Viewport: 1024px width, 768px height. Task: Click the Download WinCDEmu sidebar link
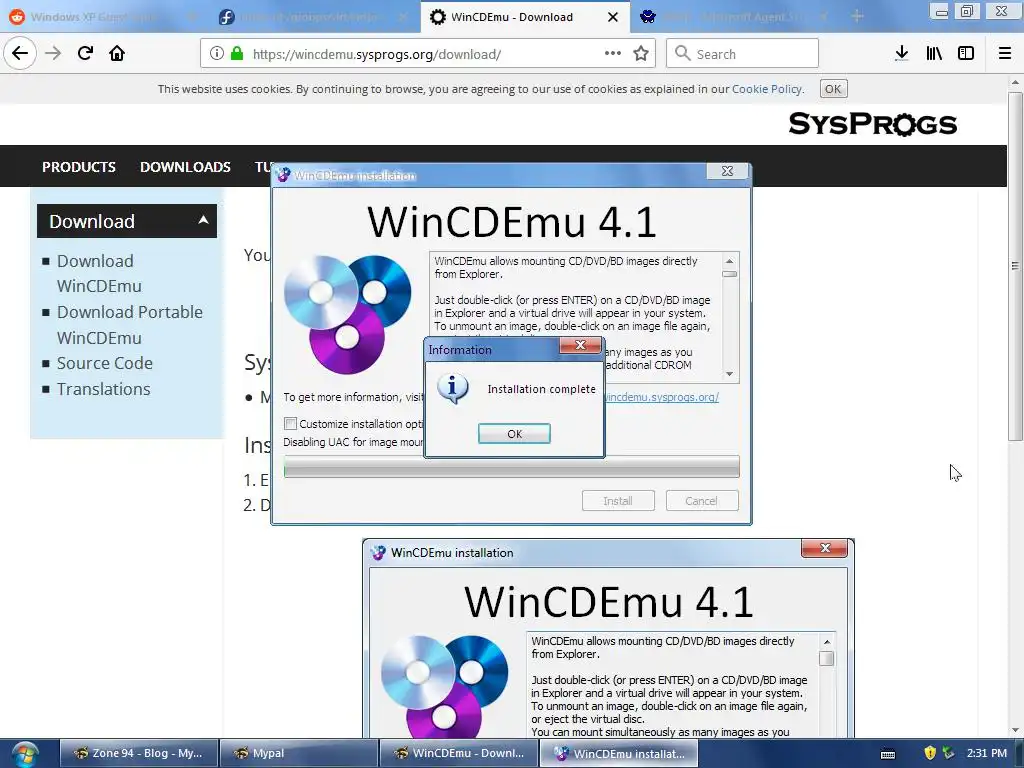coord(99,274)
